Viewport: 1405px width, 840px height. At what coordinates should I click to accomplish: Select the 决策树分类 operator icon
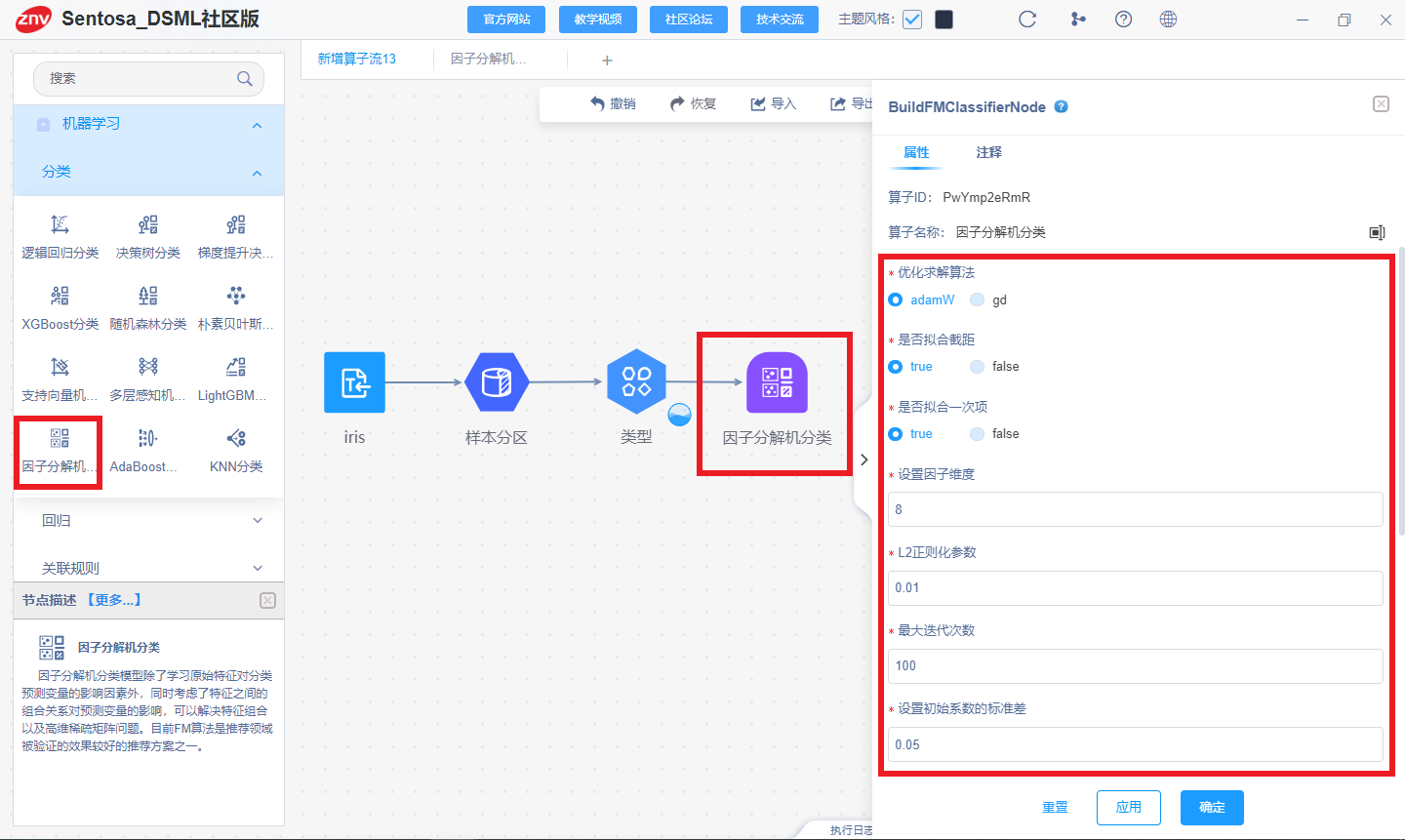coord(148,225)
